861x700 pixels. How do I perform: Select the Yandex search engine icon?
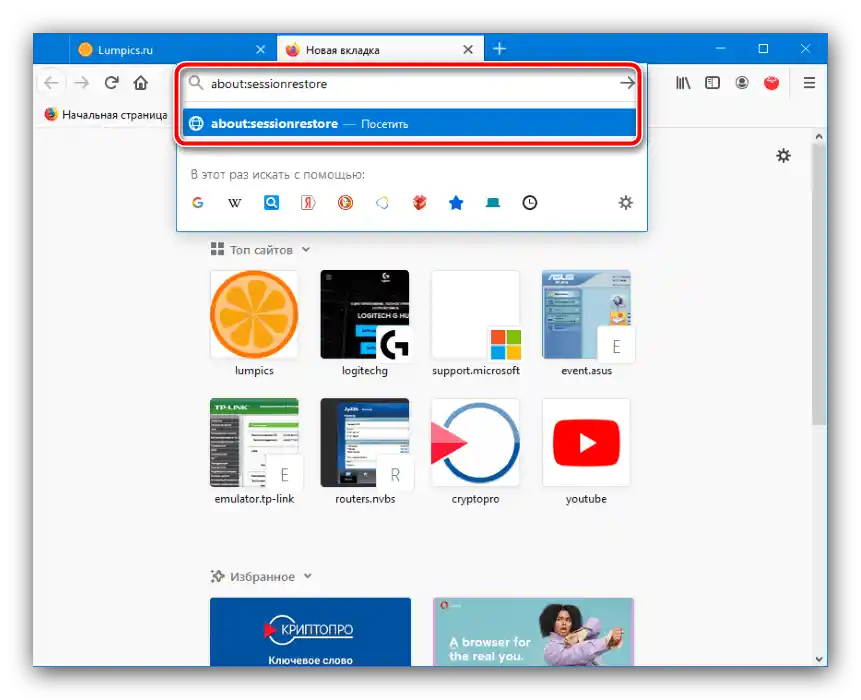(307, 202)
